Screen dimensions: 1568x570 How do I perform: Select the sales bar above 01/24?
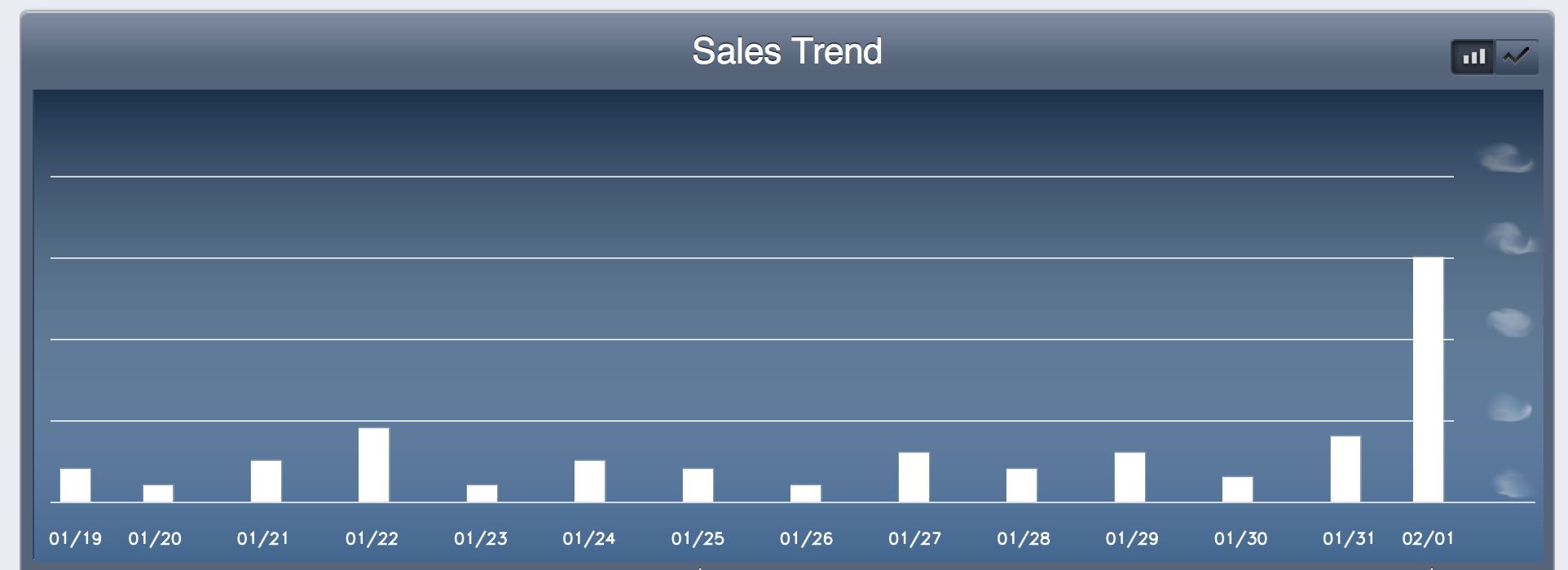590,481
